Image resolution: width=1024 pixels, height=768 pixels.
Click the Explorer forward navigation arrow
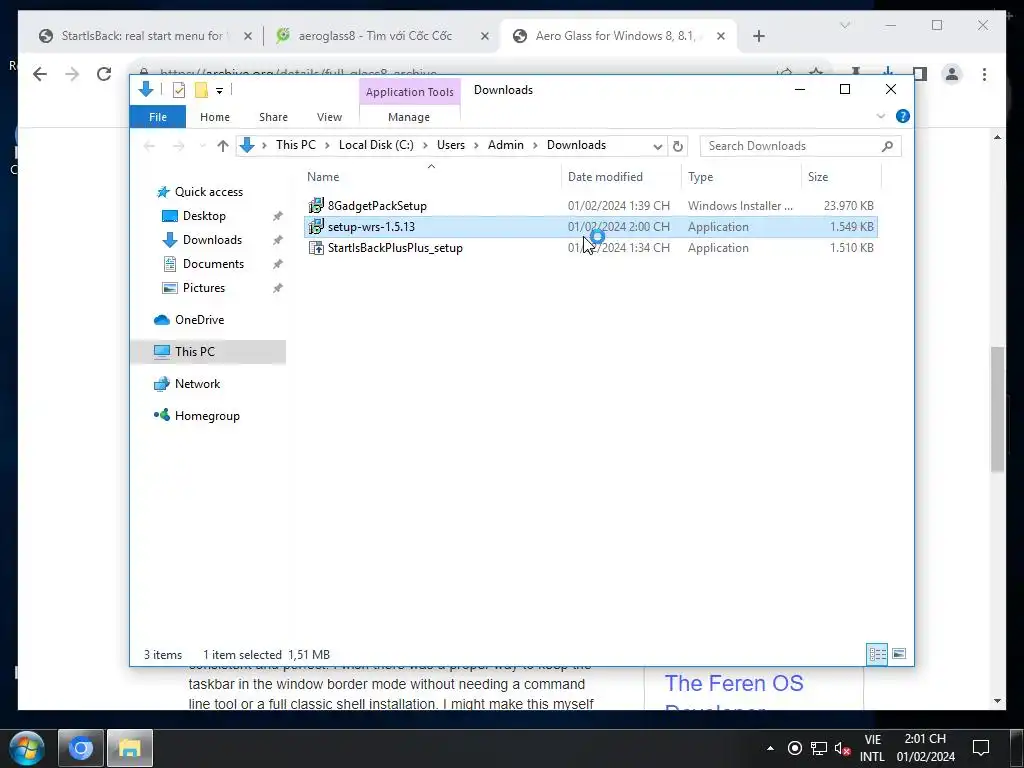(178, 146)
